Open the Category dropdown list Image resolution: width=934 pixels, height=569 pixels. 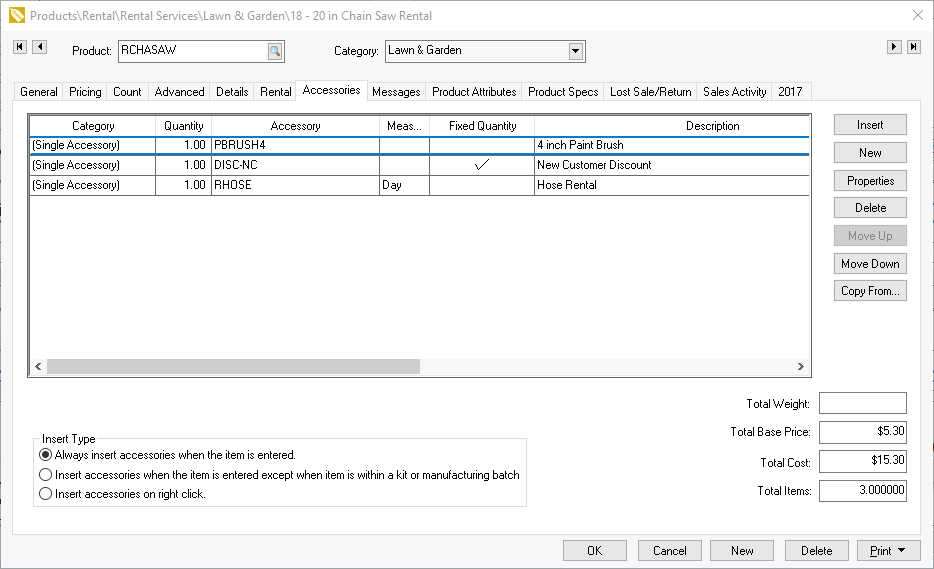click(x=575, y=51)
